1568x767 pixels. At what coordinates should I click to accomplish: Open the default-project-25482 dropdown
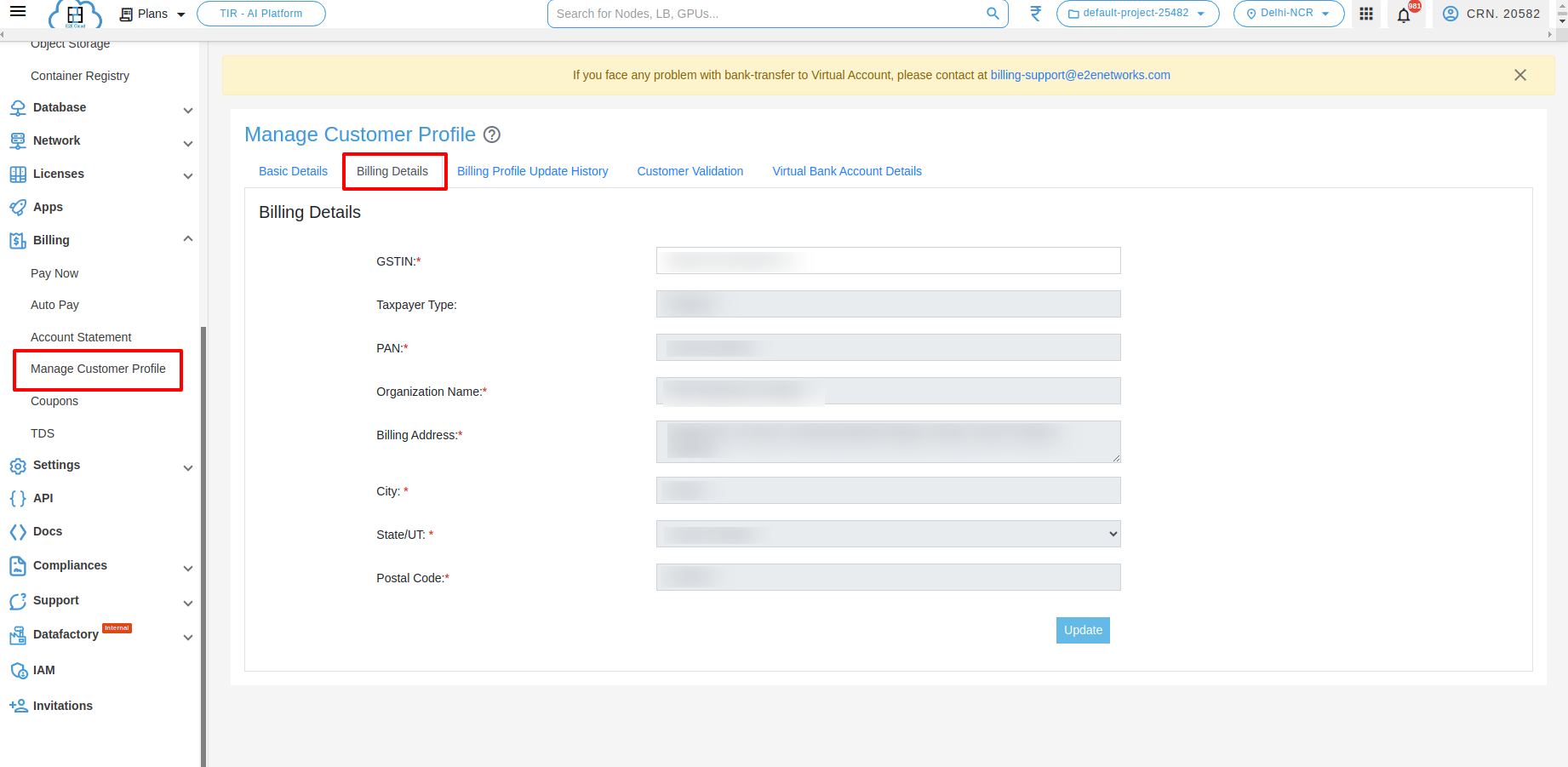[1137, 14]
